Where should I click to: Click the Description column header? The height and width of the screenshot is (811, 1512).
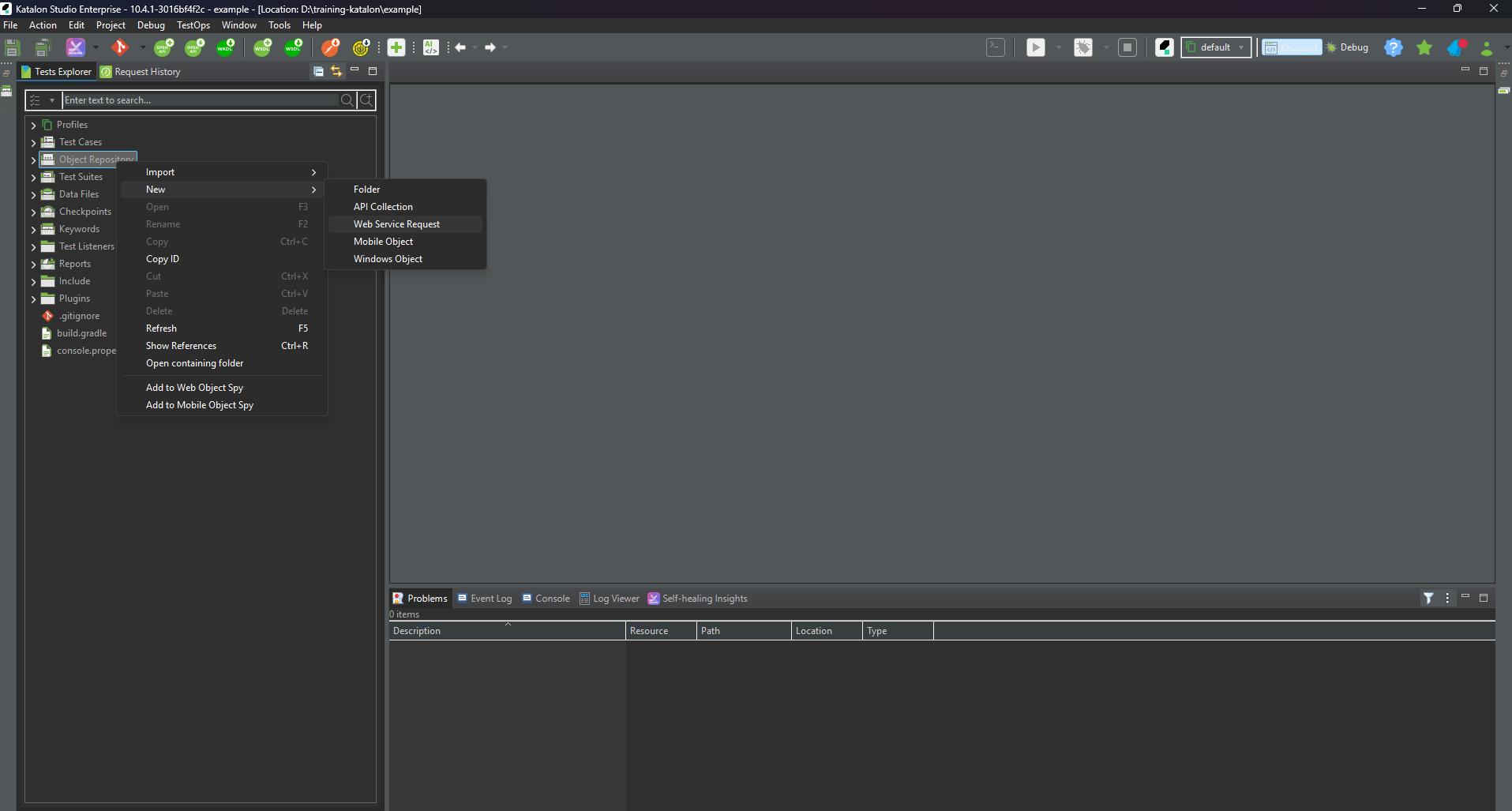coord(417,631)
